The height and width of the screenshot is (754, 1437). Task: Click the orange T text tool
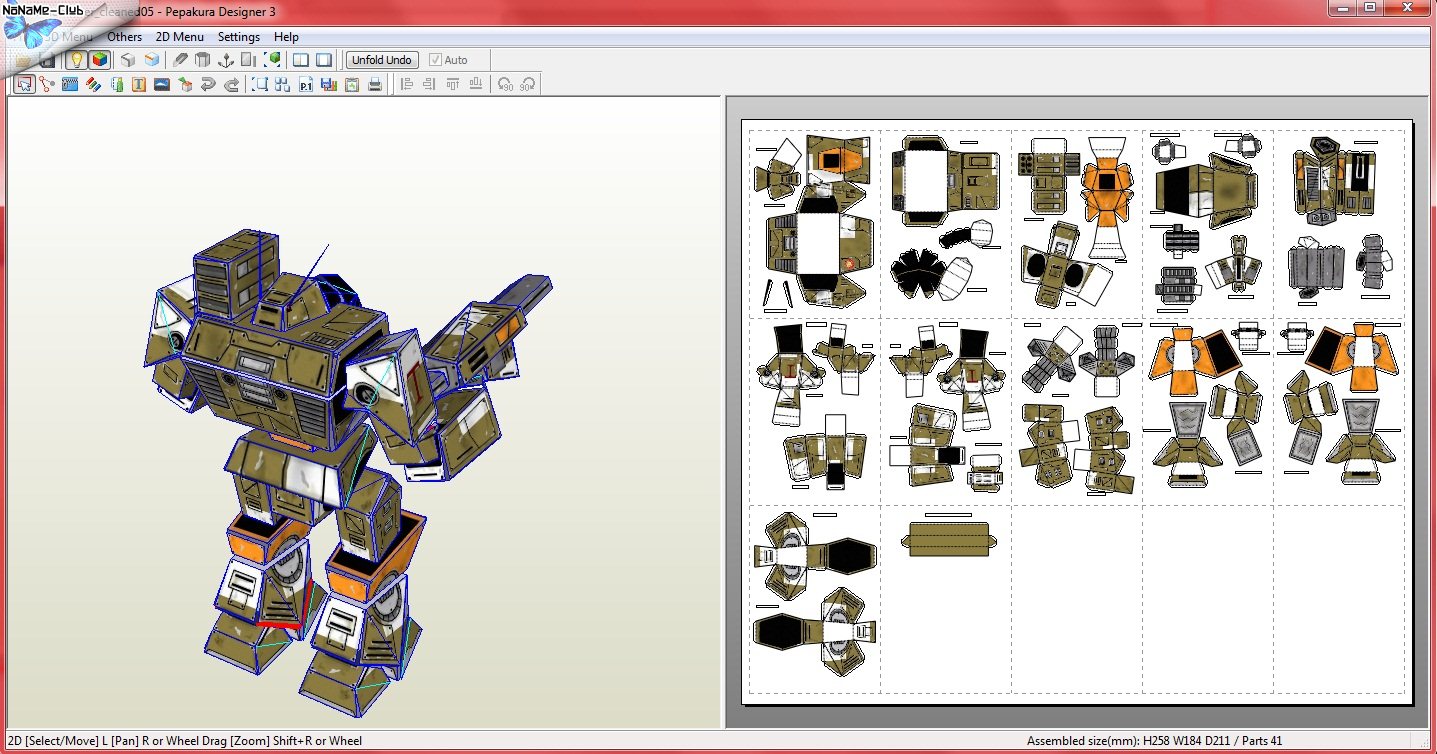[x=139, y=85]
